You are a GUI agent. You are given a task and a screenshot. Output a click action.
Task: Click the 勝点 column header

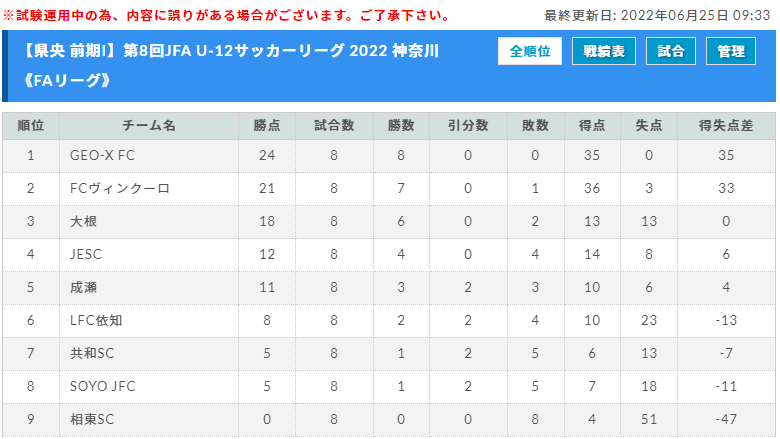point(267,126)
